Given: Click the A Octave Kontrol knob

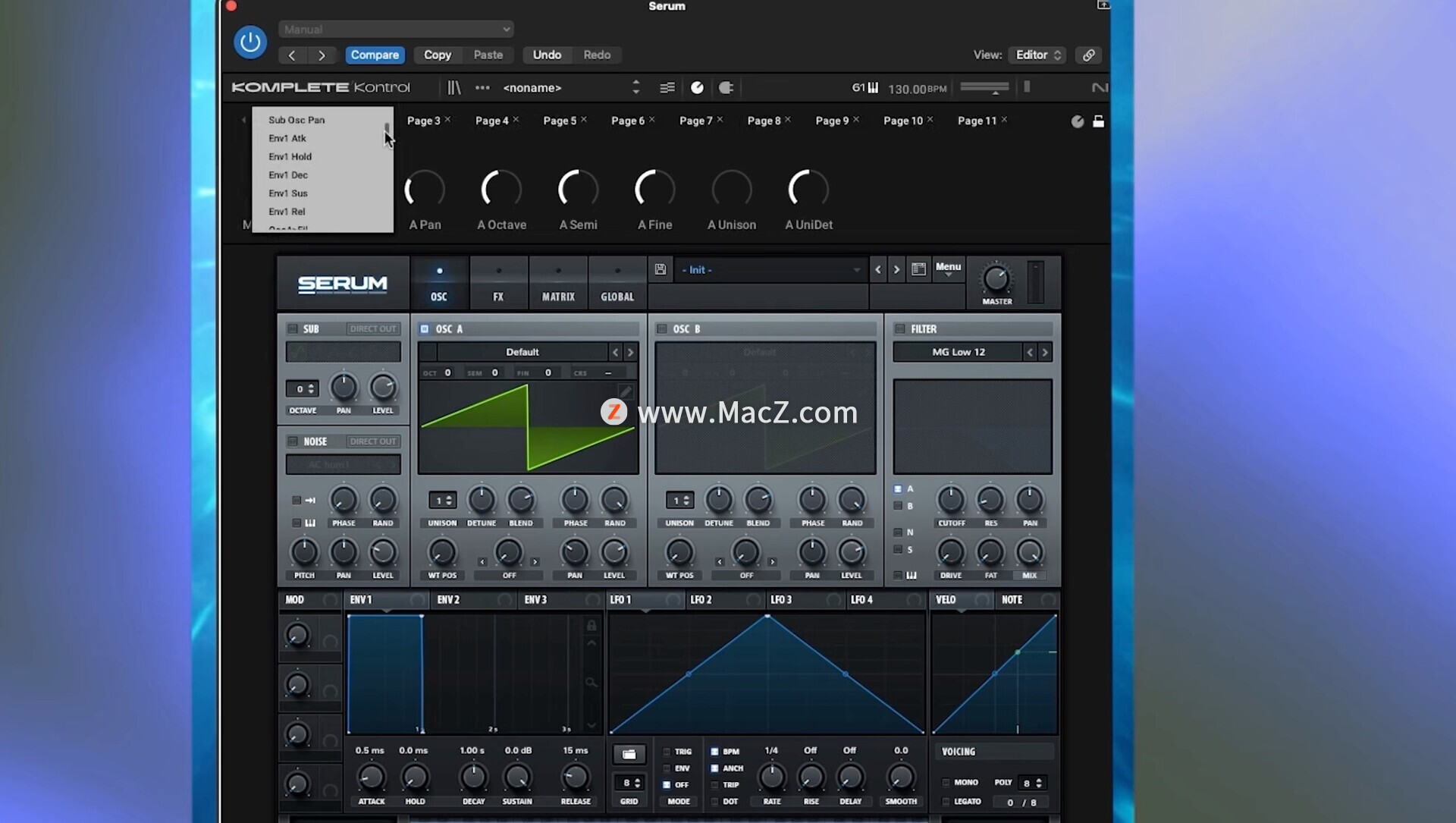Looking at the screenshot, I should click(x=501, y=189).
